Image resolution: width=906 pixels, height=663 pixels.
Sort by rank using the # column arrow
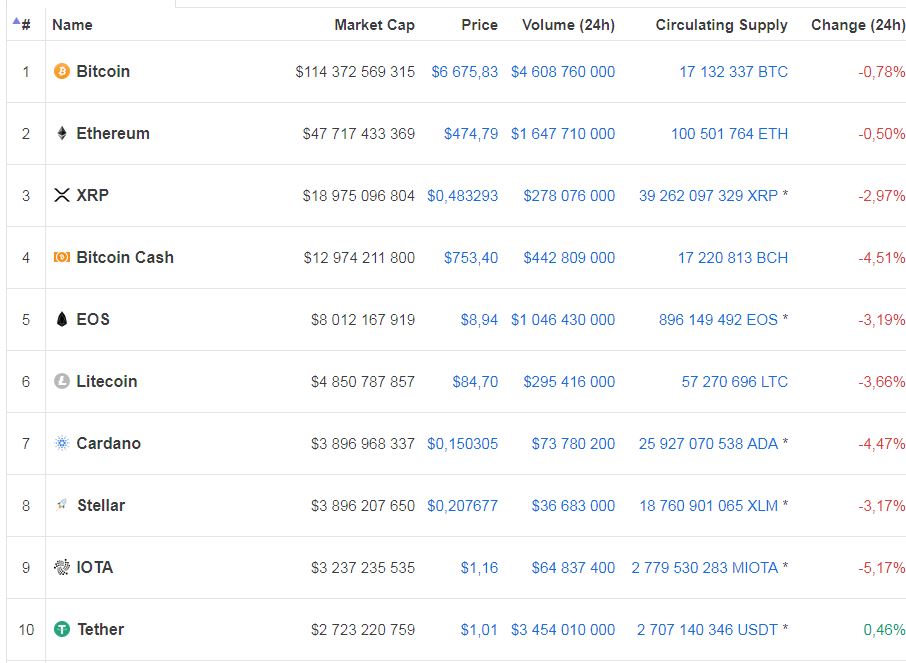coord(16,22)
